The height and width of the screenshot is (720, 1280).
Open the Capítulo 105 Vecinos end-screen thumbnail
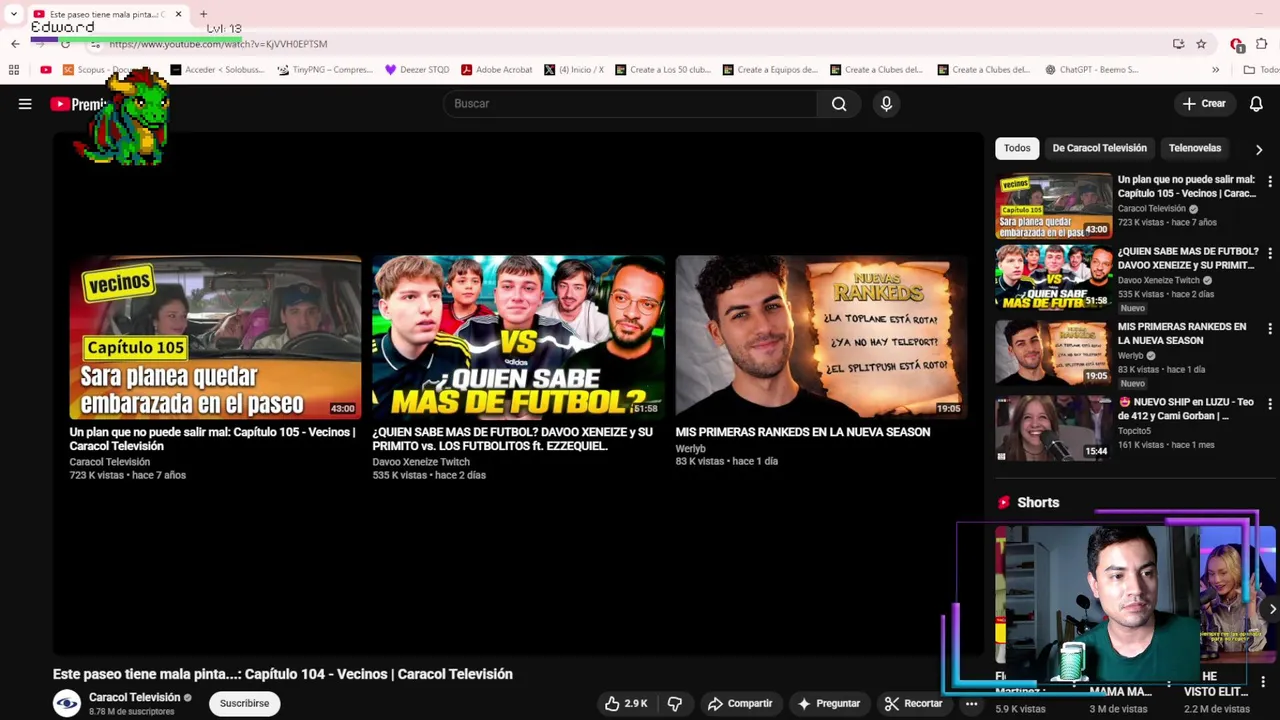(x=215, y=337)
